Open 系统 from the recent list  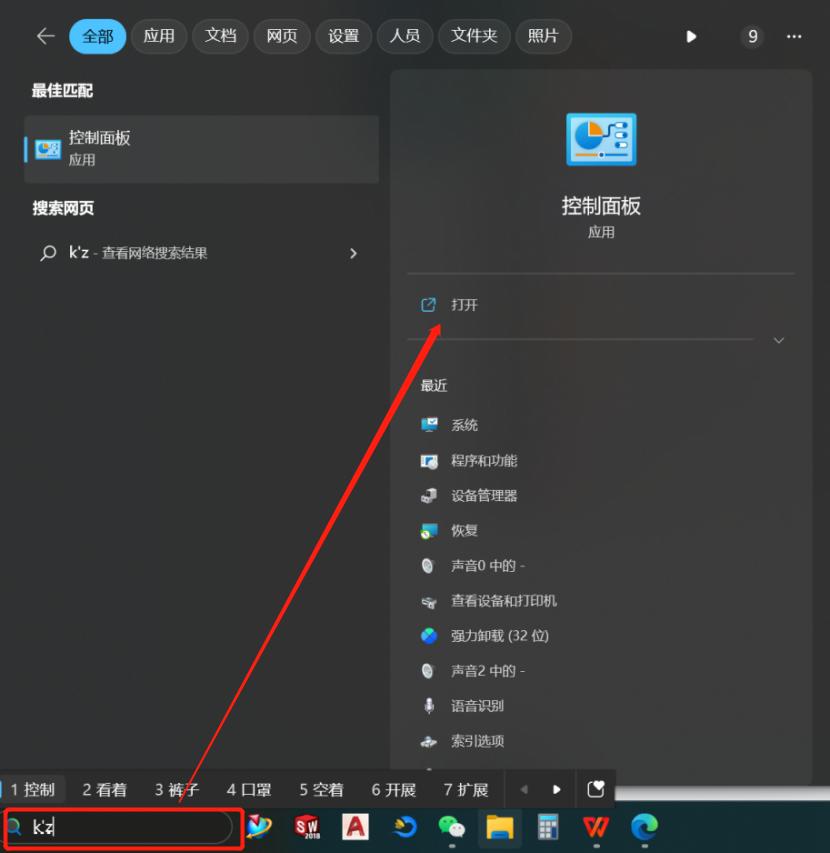467,424
